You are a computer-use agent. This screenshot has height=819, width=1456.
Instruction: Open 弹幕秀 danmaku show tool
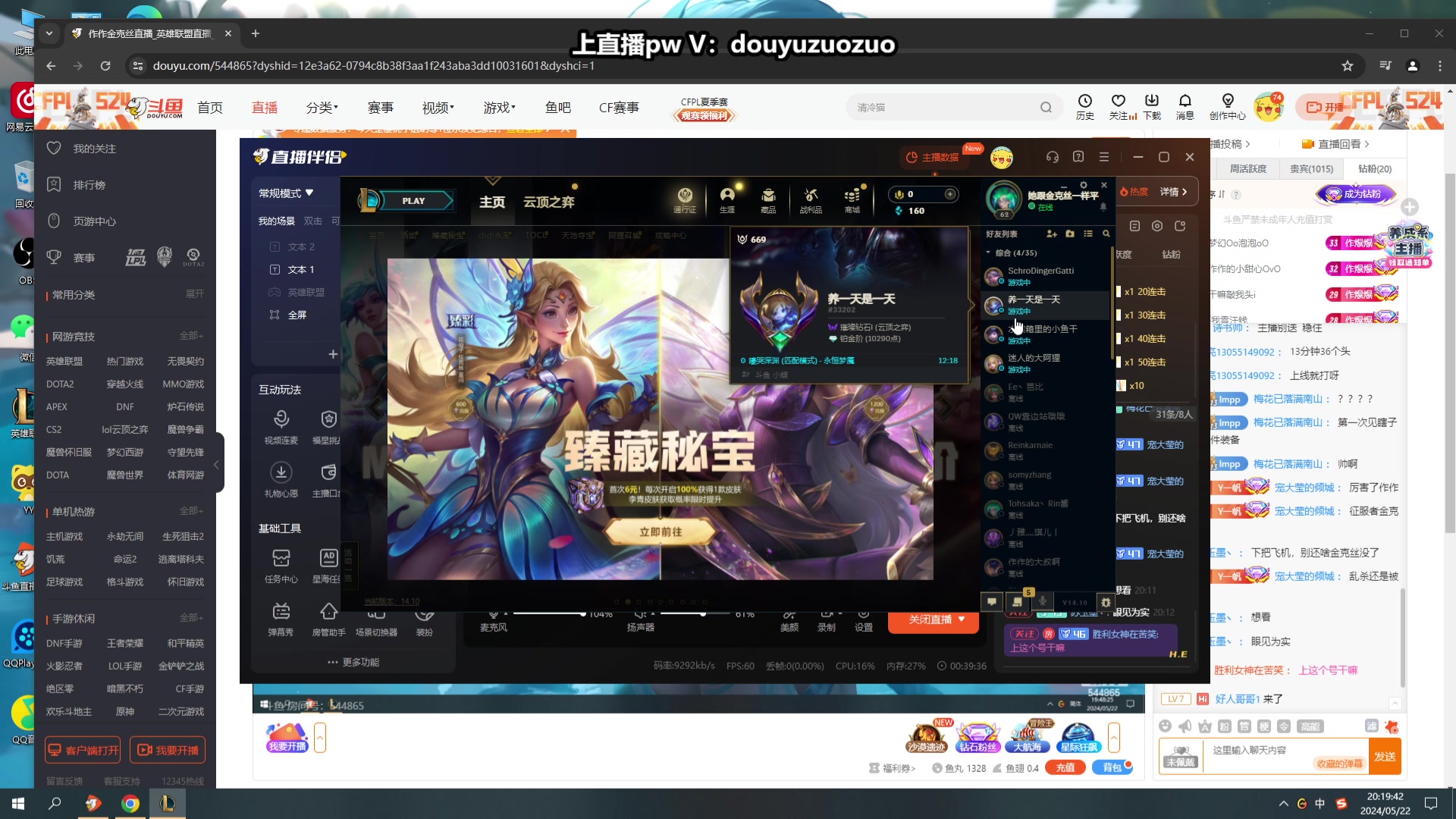(281, 619)
